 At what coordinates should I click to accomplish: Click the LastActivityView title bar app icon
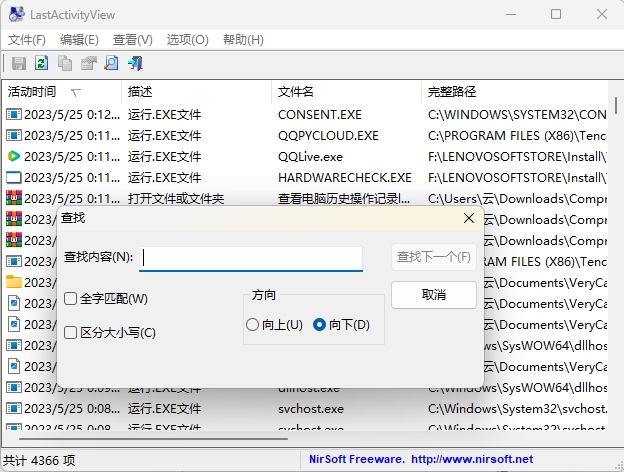17,15
